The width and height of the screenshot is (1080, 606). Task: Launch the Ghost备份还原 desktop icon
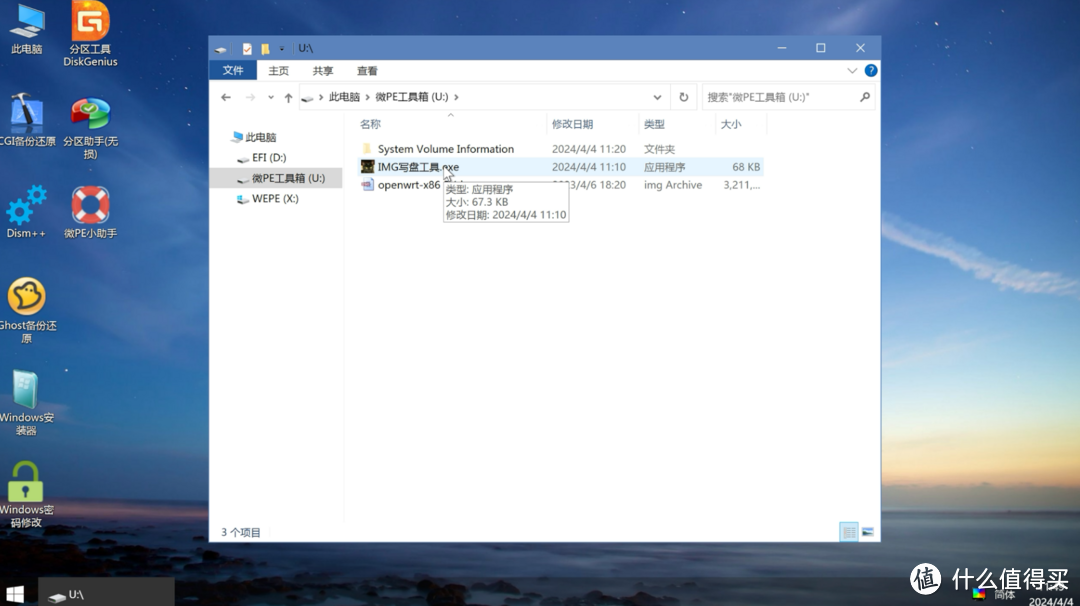click(27, 310)
